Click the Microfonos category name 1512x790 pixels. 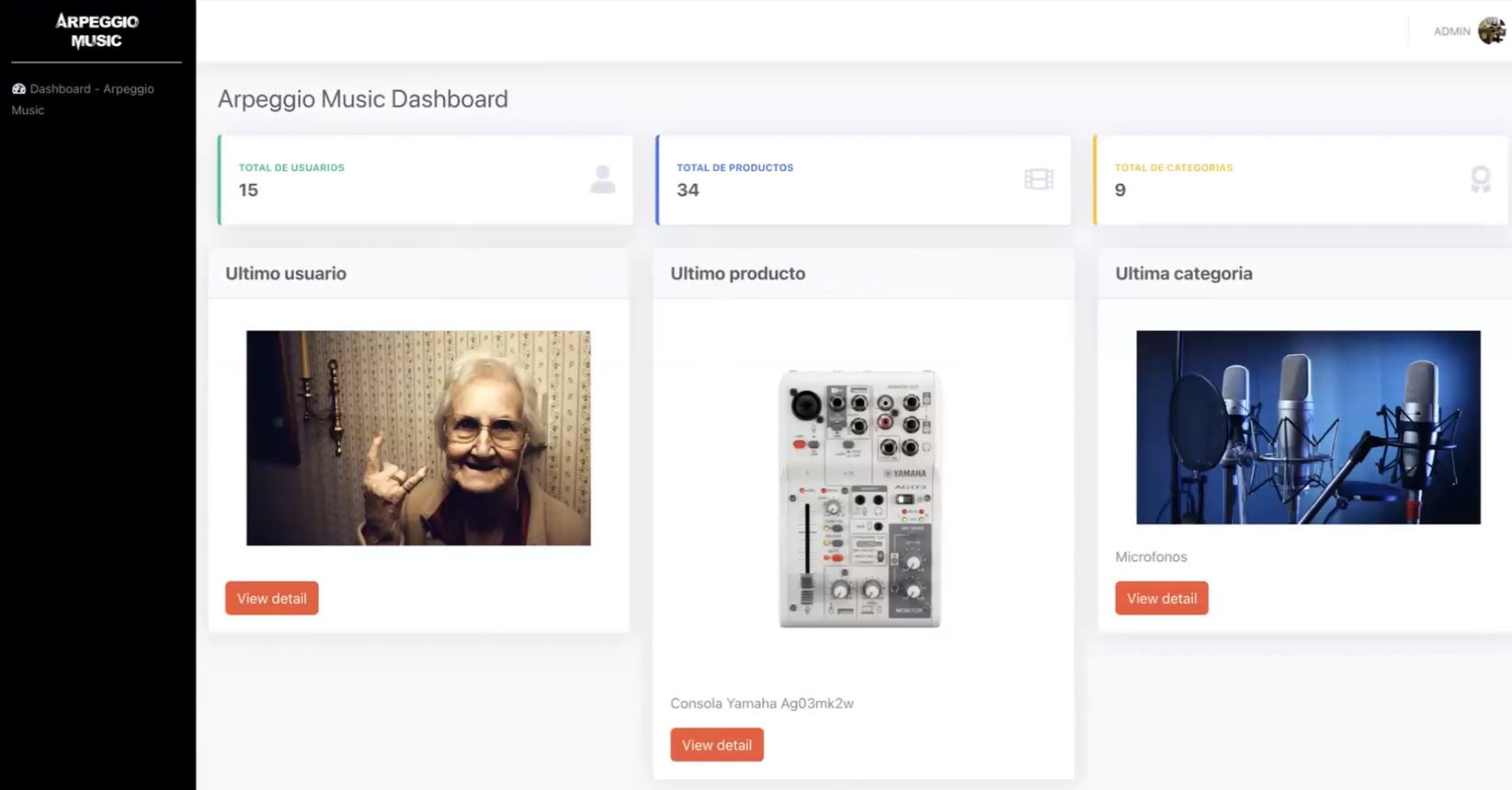1151,557
